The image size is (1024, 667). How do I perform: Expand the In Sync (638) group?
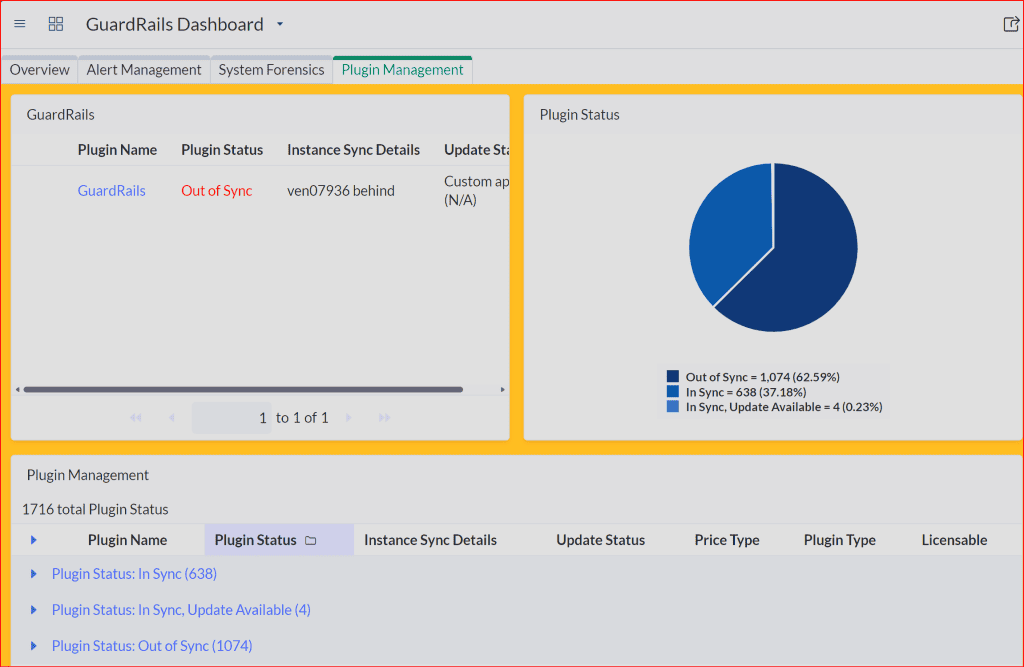pyautogui.click(x=33, y=574)
